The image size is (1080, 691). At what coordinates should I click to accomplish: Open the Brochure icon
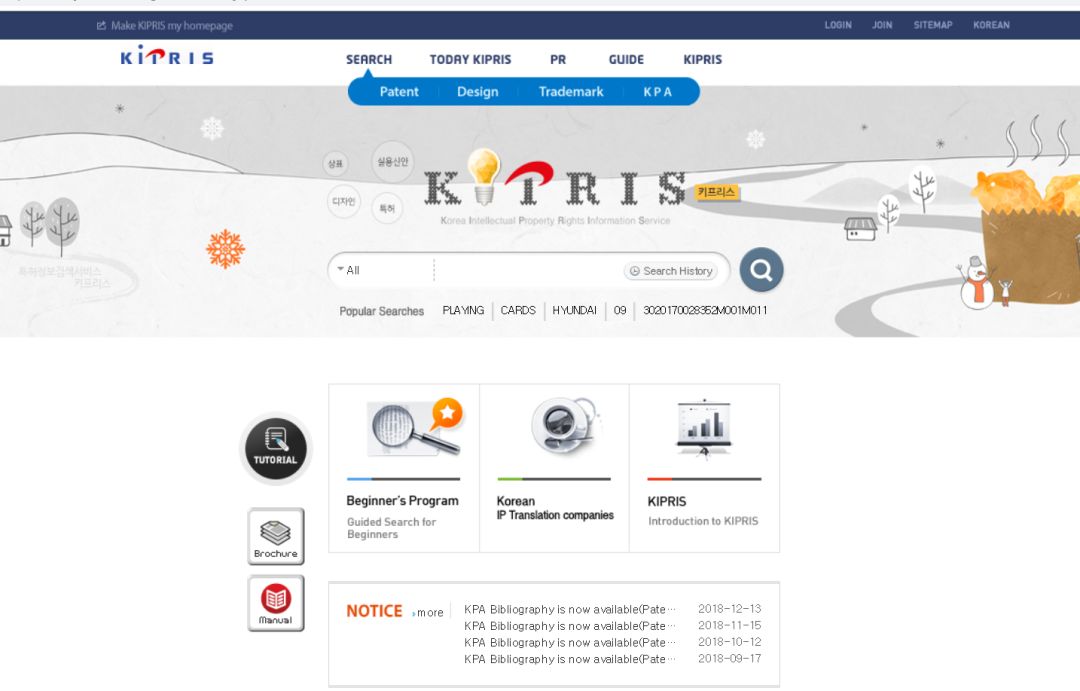tap(276, 537)
